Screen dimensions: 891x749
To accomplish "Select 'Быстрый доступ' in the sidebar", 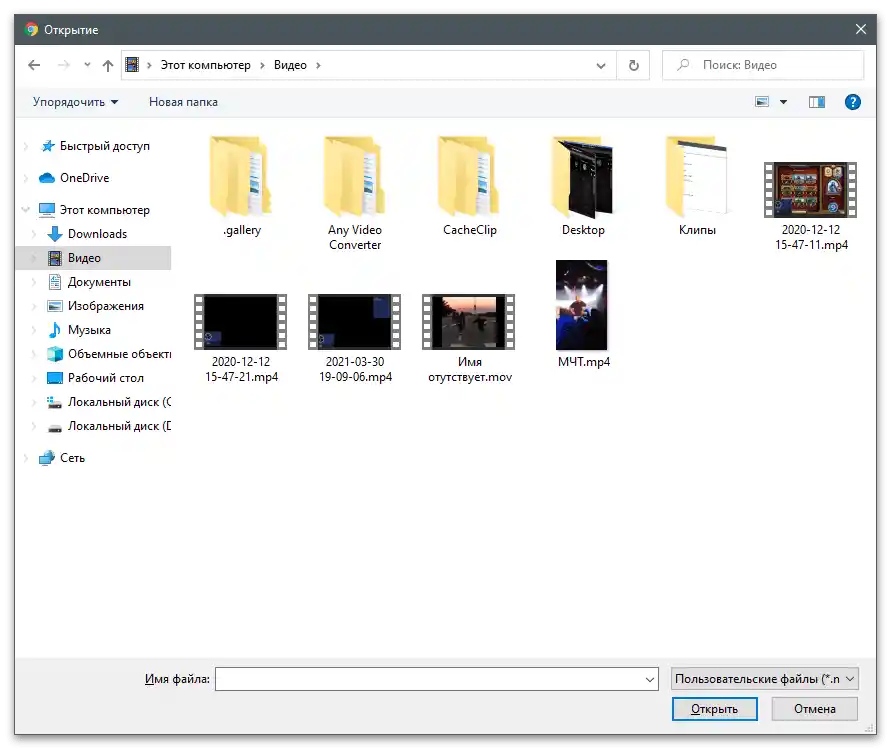I will pyautogui.click(x=105, y=146).
